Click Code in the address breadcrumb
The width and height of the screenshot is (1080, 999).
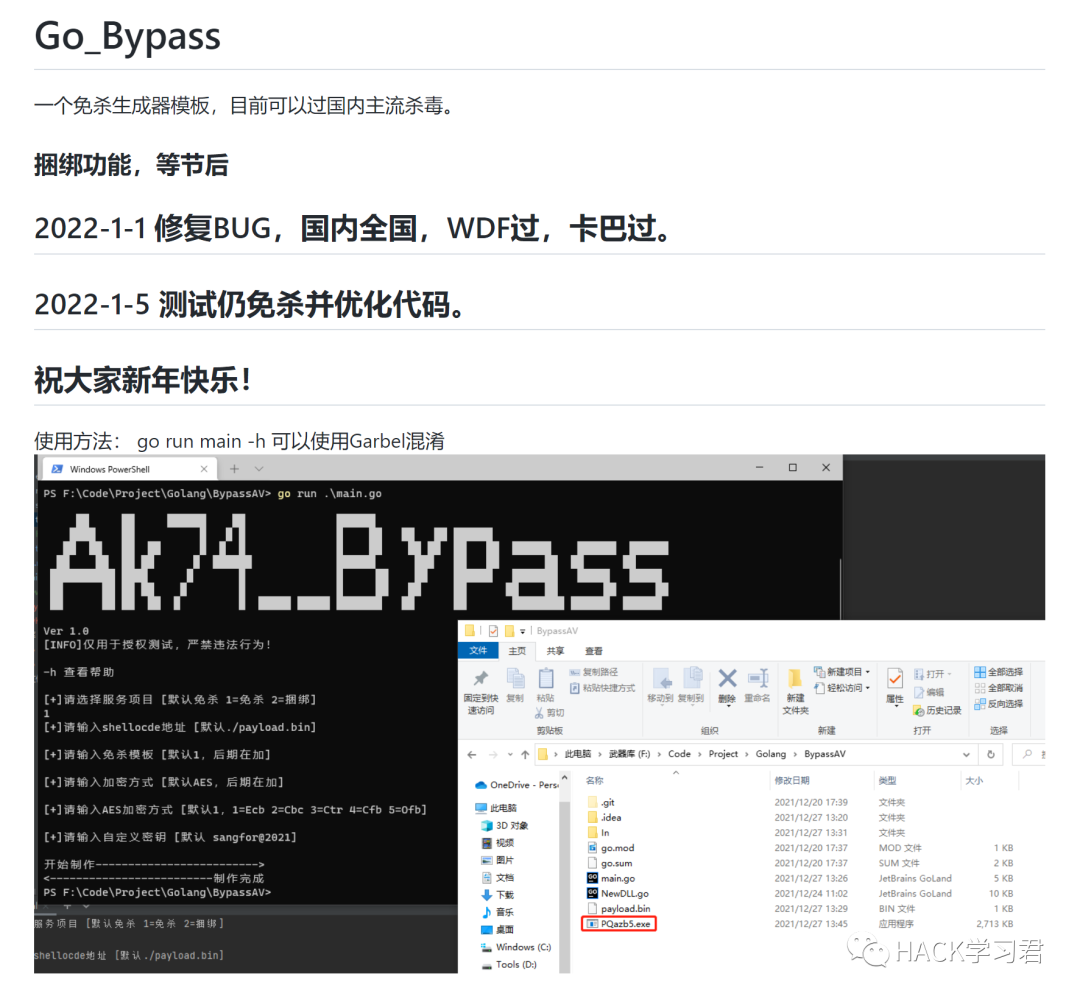679,754
